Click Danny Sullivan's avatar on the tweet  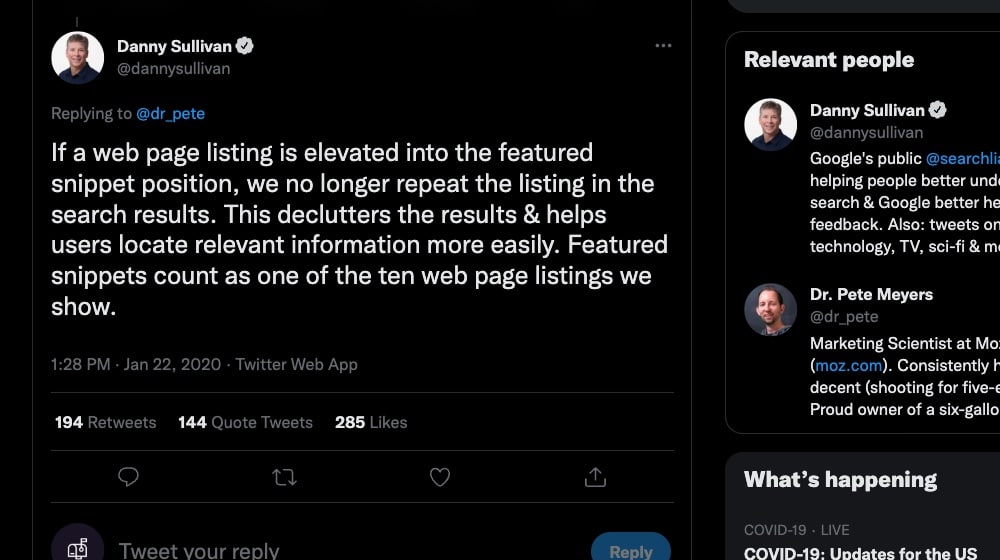click(78, 58)
